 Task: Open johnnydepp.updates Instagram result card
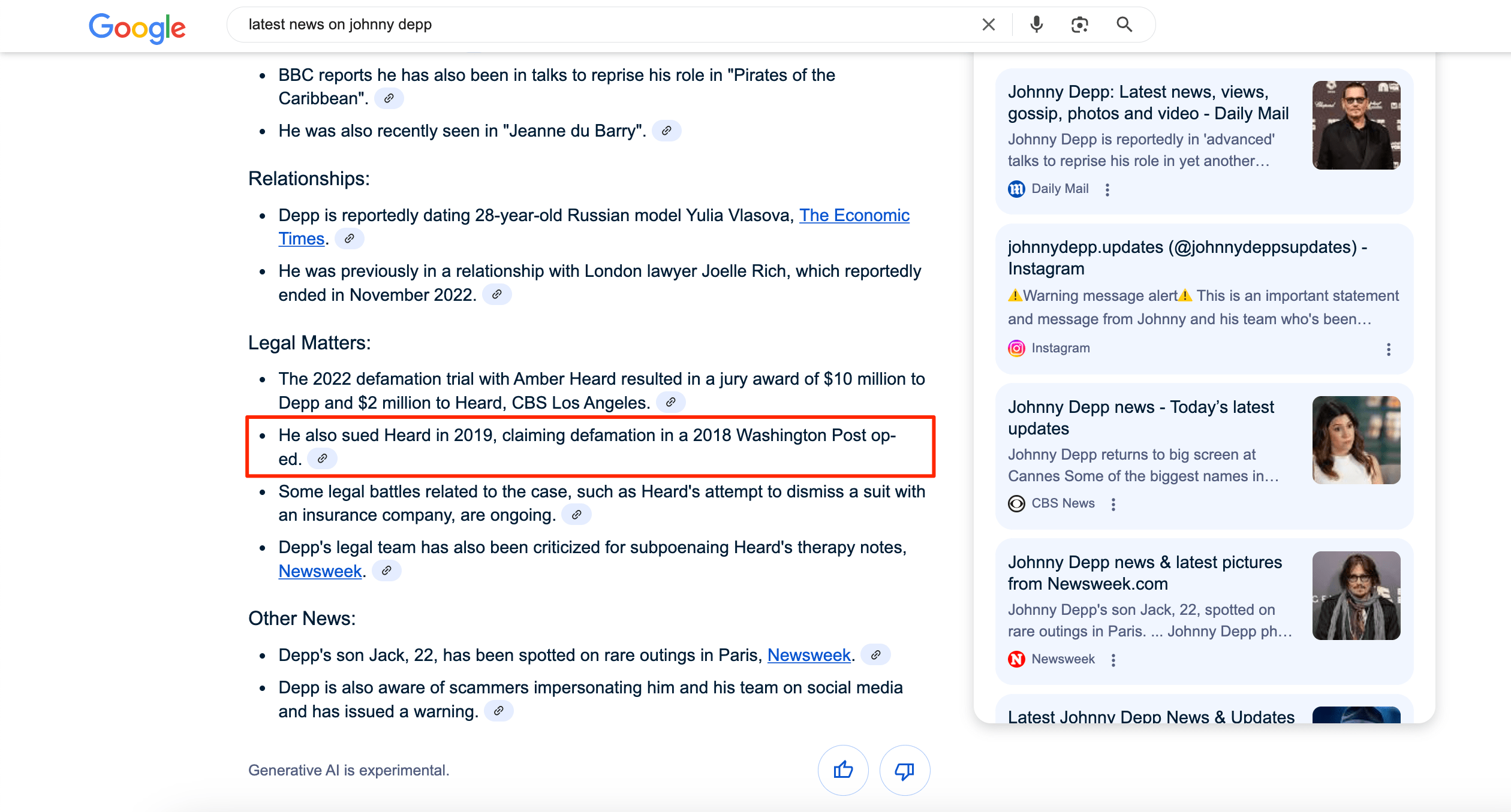(x=1204, y=298)
